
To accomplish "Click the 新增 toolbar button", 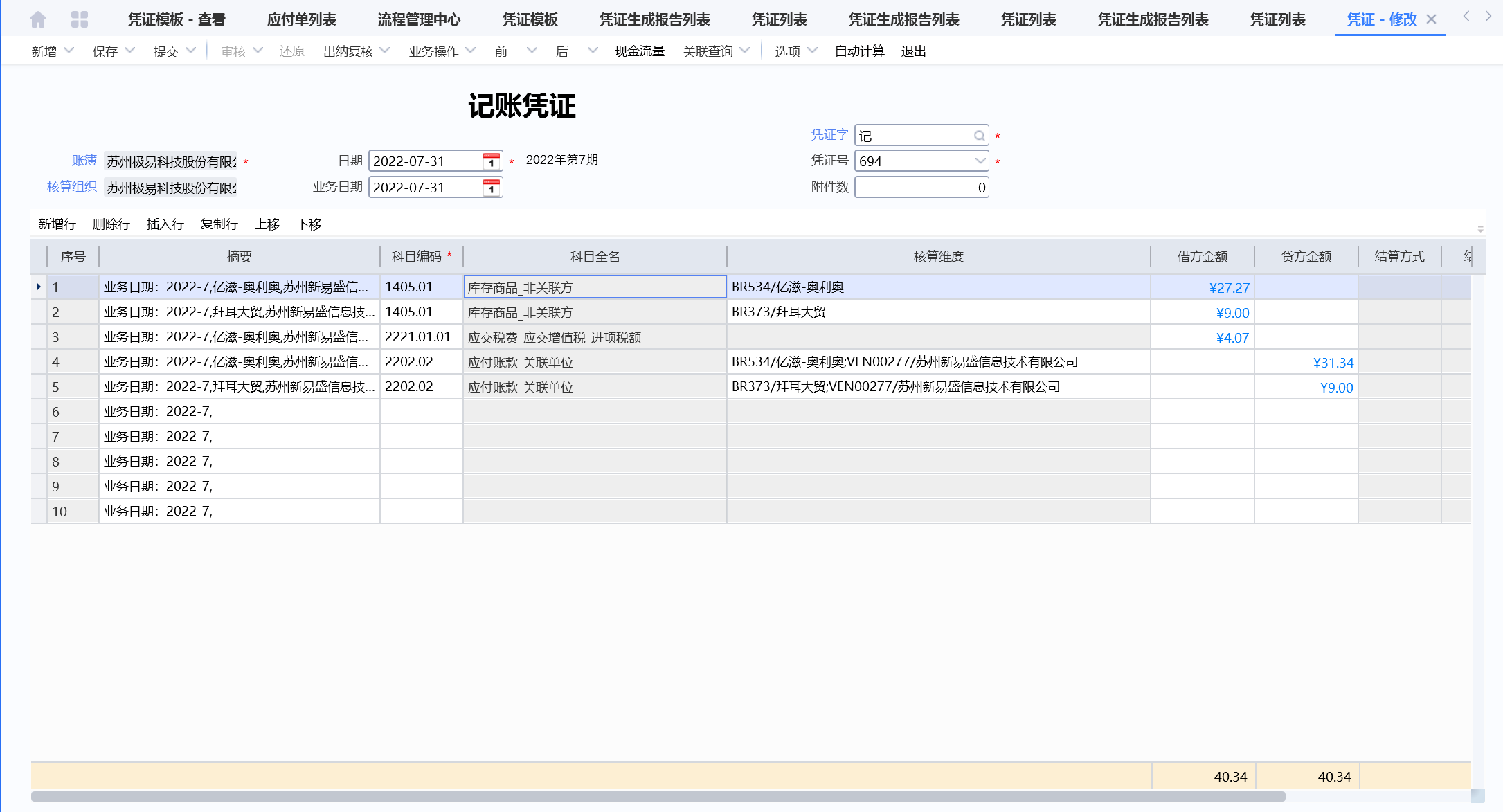I will coord(44,51).
